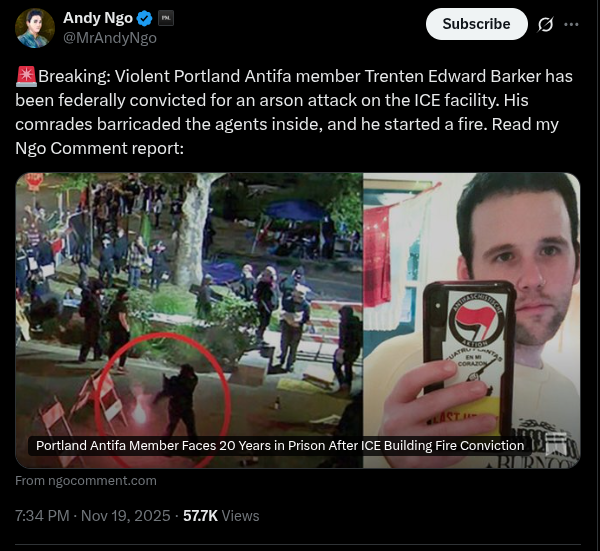Viewport: 600px width, 551px height.
Task: View the 57.7K Views count
Action: click(221, 516)
